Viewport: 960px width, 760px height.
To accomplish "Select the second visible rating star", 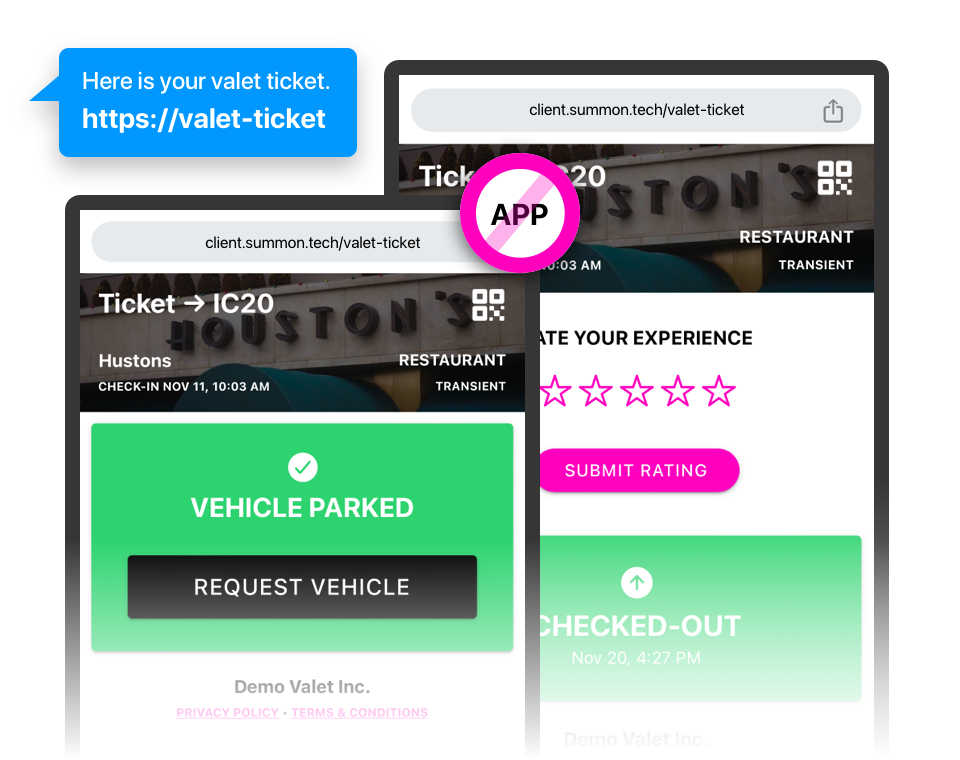I will tap(596, 391).
